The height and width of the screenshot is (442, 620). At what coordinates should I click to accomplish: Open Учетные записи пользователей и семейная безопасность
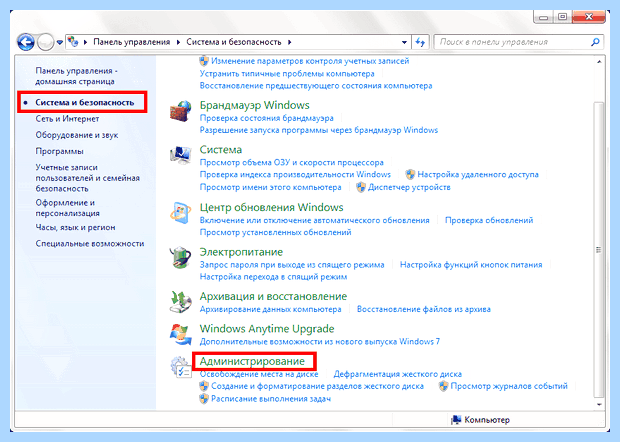pos(87,178)
